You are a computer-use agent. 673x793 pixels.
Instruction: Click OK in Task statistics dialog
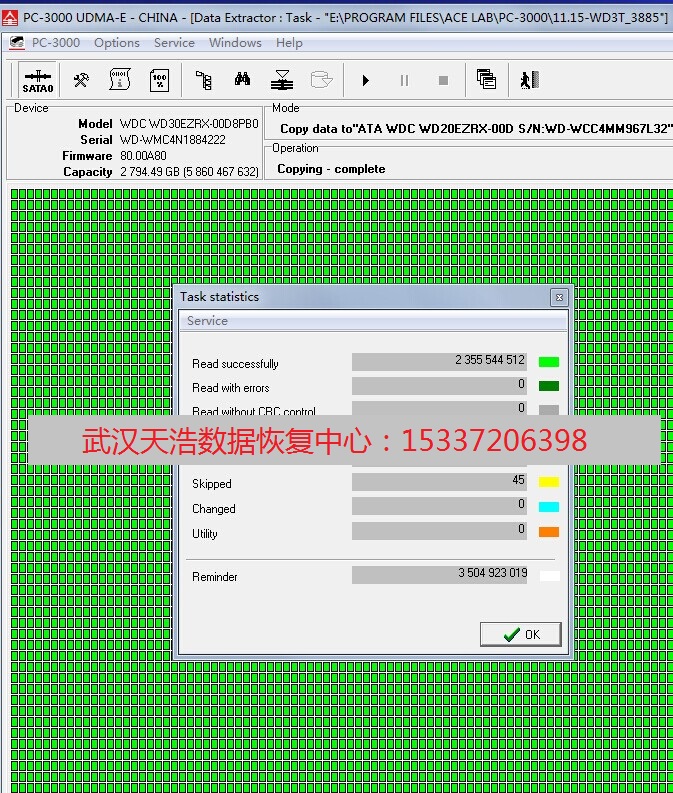click(x=521, y=634)
